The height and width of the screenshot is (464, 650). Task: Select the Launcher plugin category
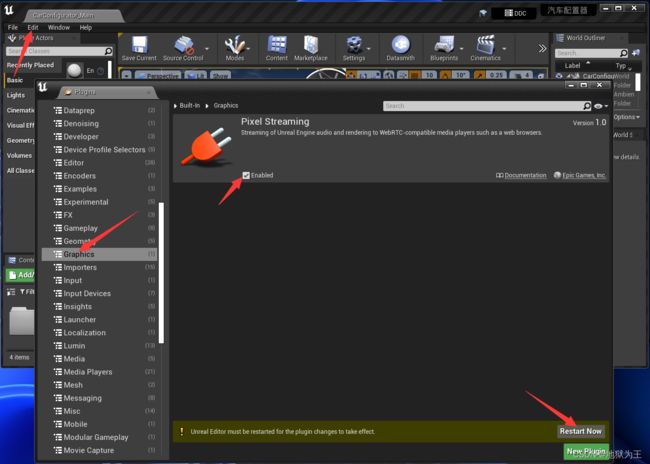[99, 320]
